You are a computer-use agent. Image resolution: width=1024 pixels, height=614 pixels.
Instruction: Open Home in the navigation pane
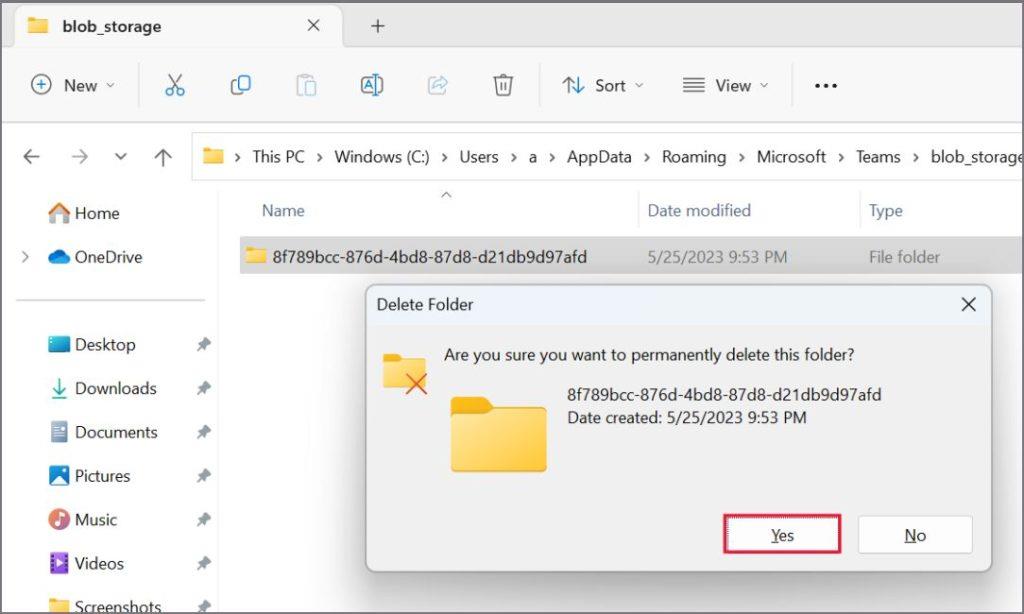coord(84,213)
